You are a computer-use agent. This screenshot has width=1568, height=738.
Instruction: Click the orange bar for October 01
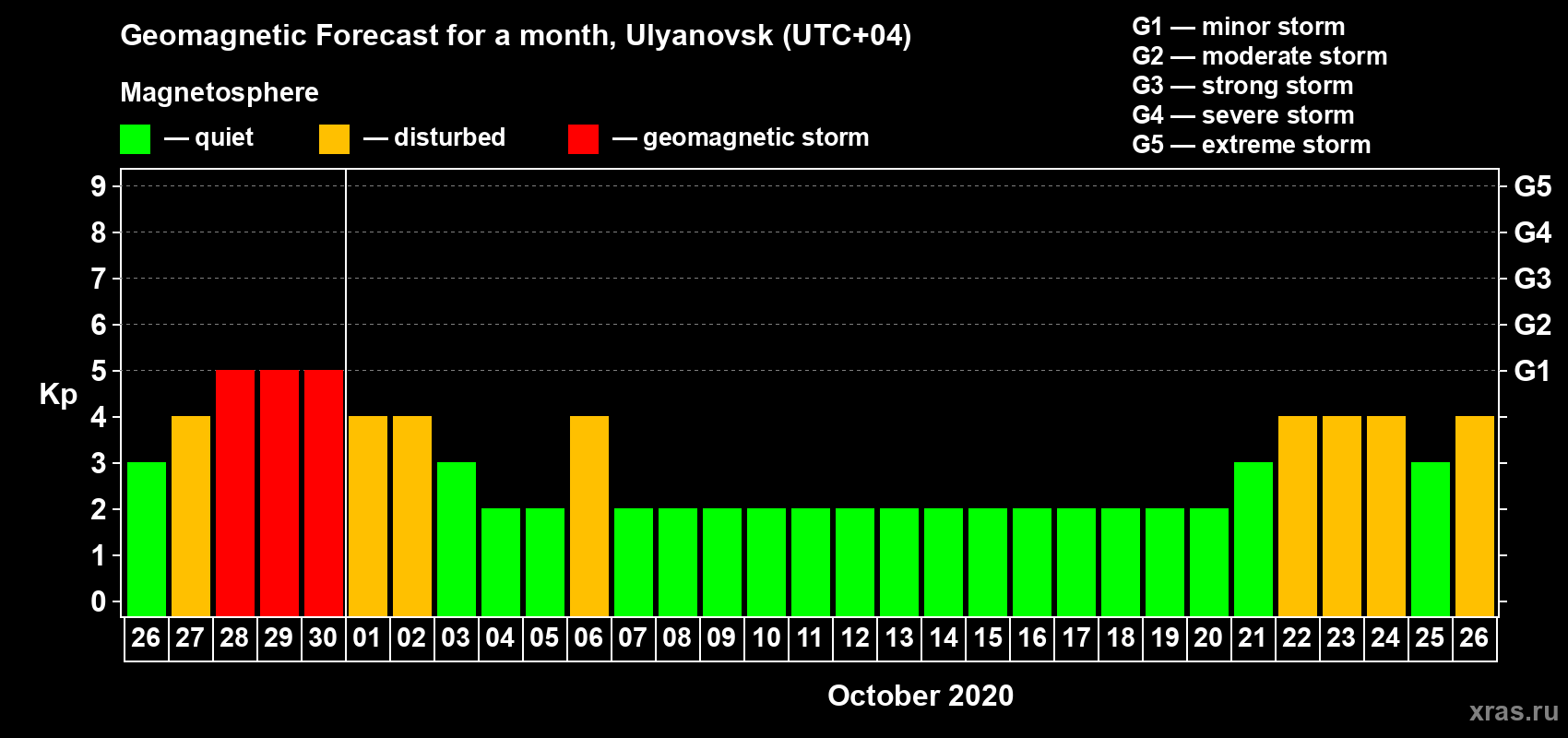(x=368, y=517)
